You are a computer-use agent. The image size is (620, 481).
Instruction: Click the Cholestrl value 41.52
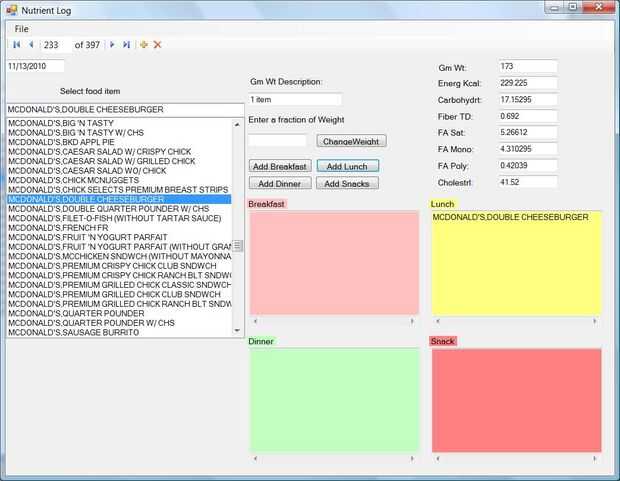(x=528, y=182)
